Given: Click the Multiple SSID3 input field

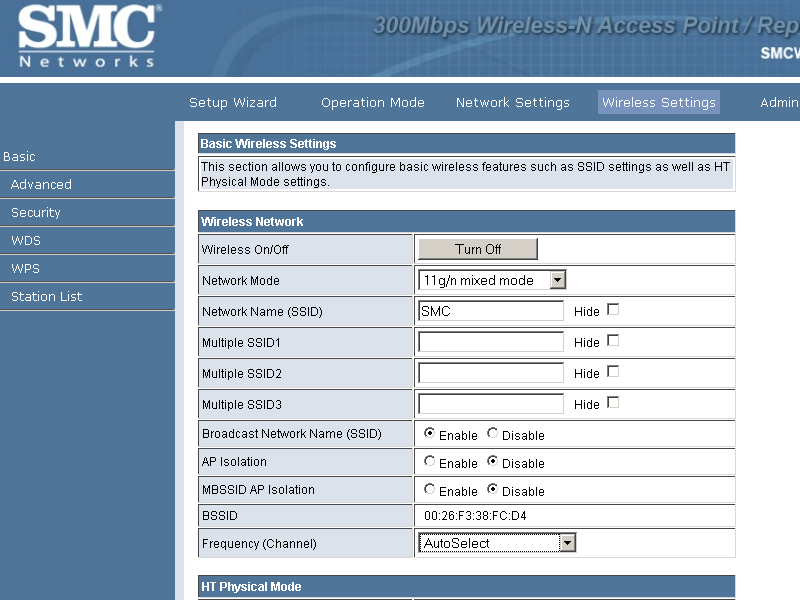Looking at the screenshot, I should pos(491,404).
